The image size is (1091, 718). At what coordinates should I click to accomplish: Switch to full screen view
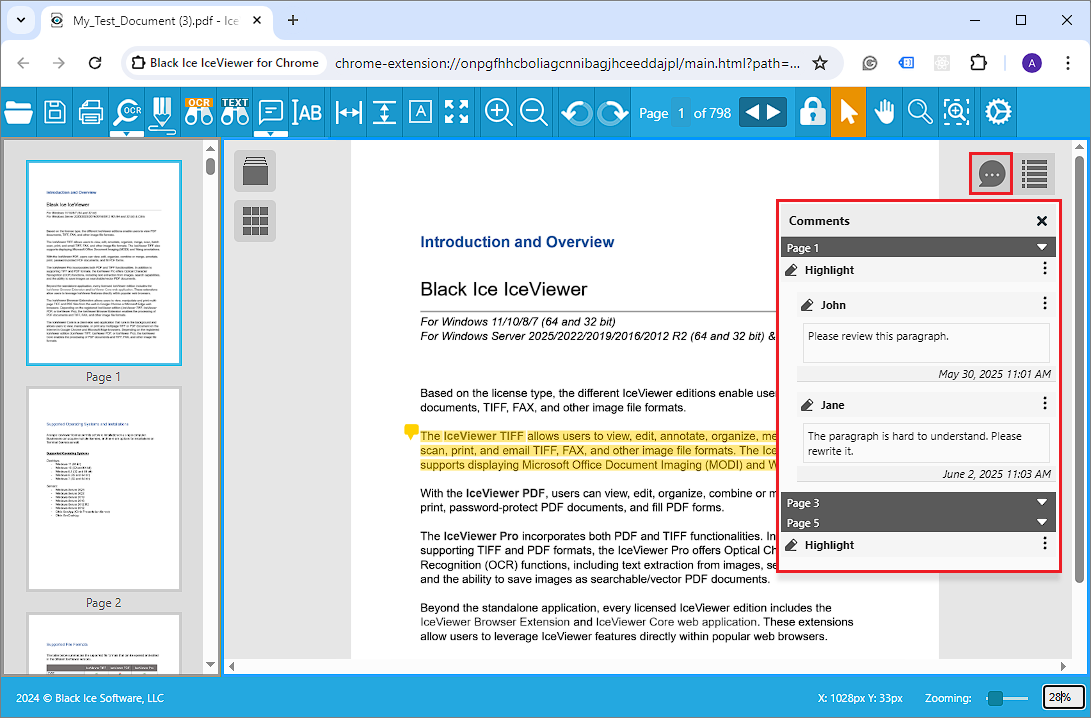click(x=456, y=111)
